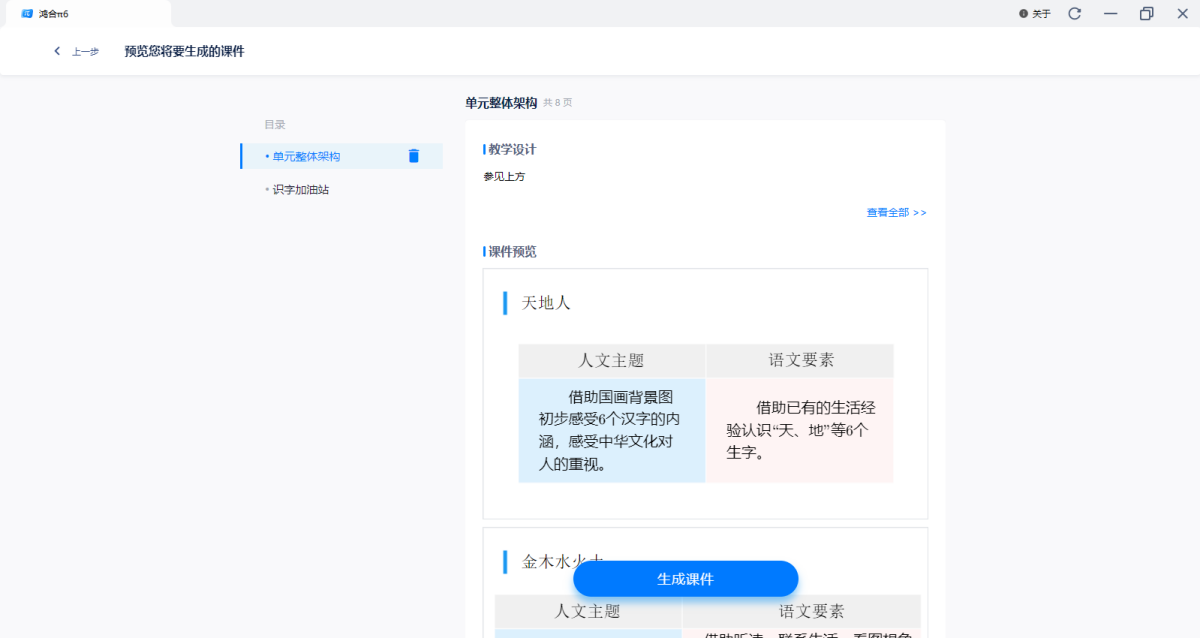This screenshot has width=1200, height=638.
Task: Click 人文主题 header in 天地人 slide
Action: [x=611, y=361]
